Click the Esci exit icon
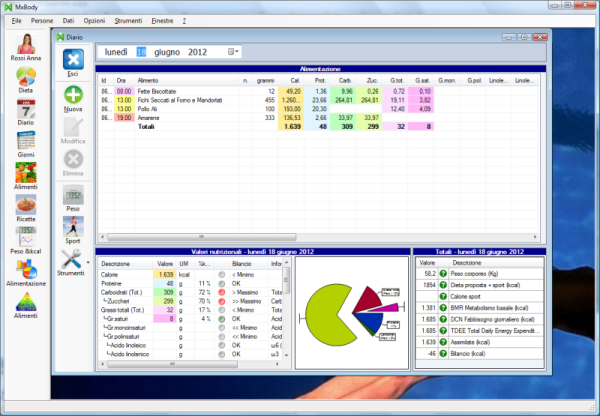 (x=73, y=59)
